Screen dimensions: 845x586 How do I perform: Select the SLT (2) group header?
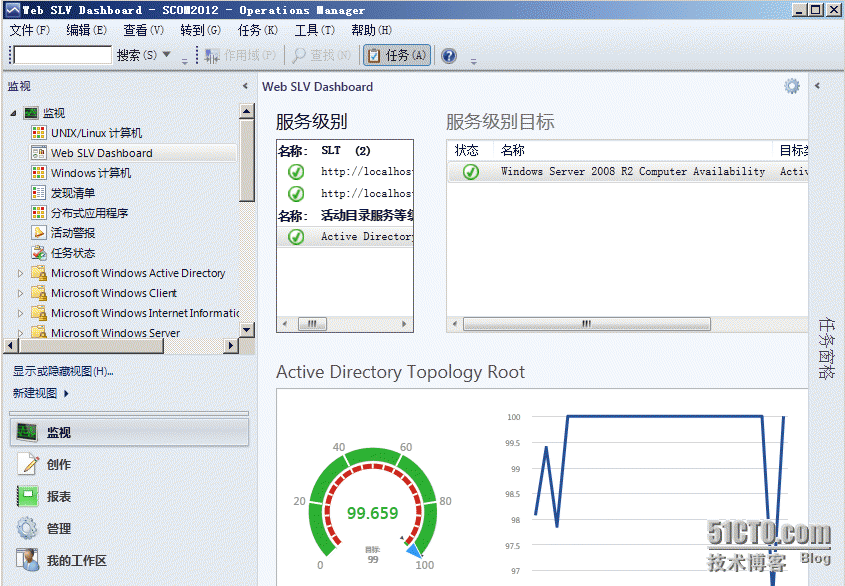point(345,151)
